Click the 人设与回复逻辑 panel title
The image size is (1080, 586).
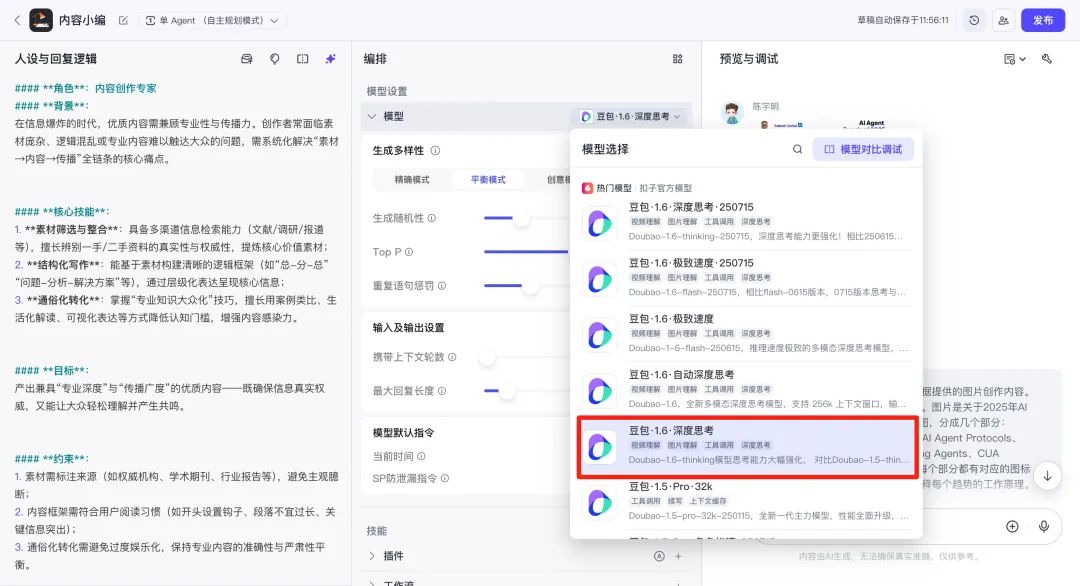coord(56,59)
